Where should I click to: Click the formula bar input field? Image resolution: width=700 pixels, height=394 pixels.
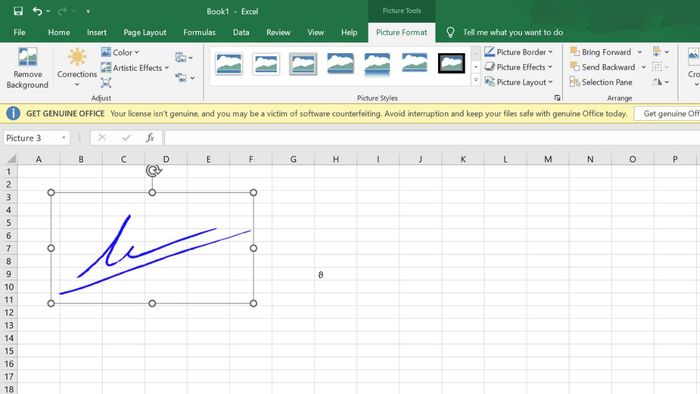(432, 138)
